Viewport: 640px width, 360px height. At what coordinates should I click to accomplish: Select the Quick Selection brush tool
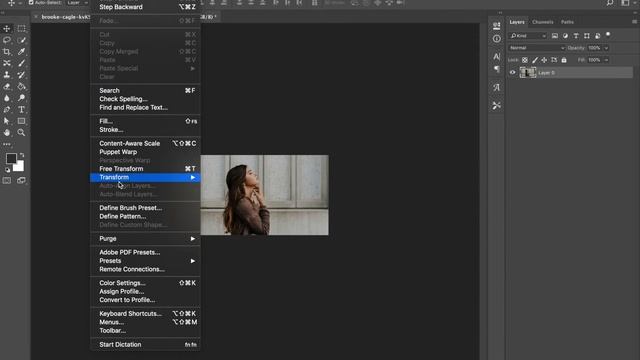[21, 40]
